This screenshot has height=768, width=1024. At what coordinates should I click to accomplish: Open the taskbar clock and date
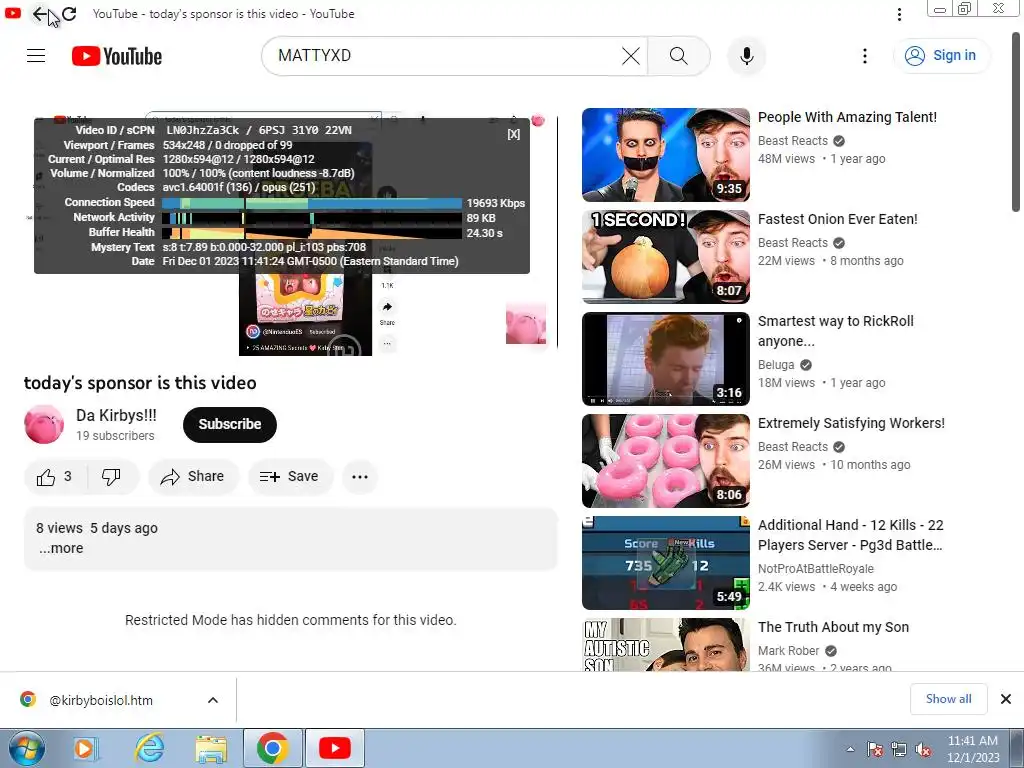pos(973,749)
